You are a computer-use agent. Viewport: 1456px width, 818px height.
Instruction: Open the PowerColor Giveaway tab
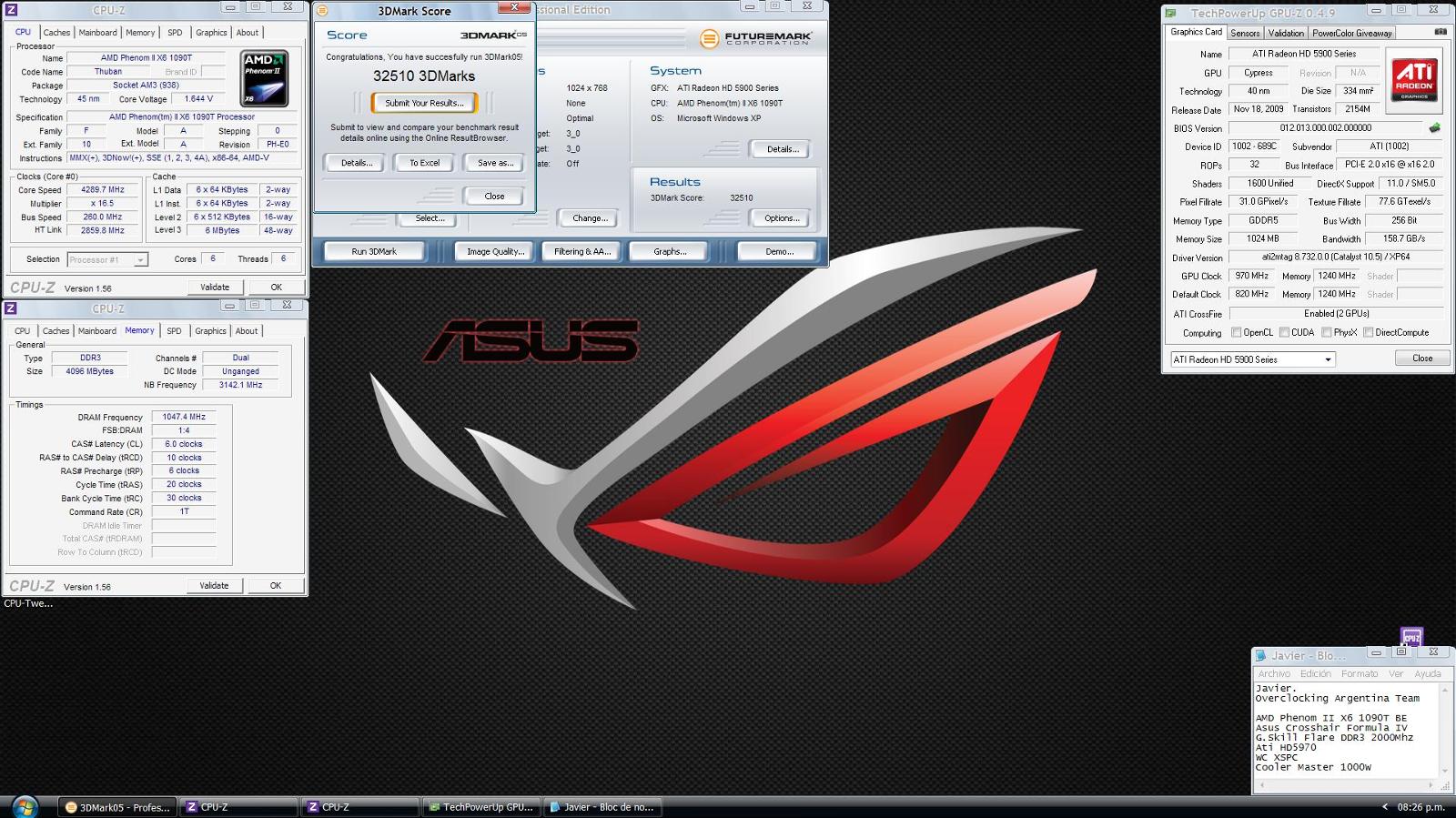click(1352, 33)
